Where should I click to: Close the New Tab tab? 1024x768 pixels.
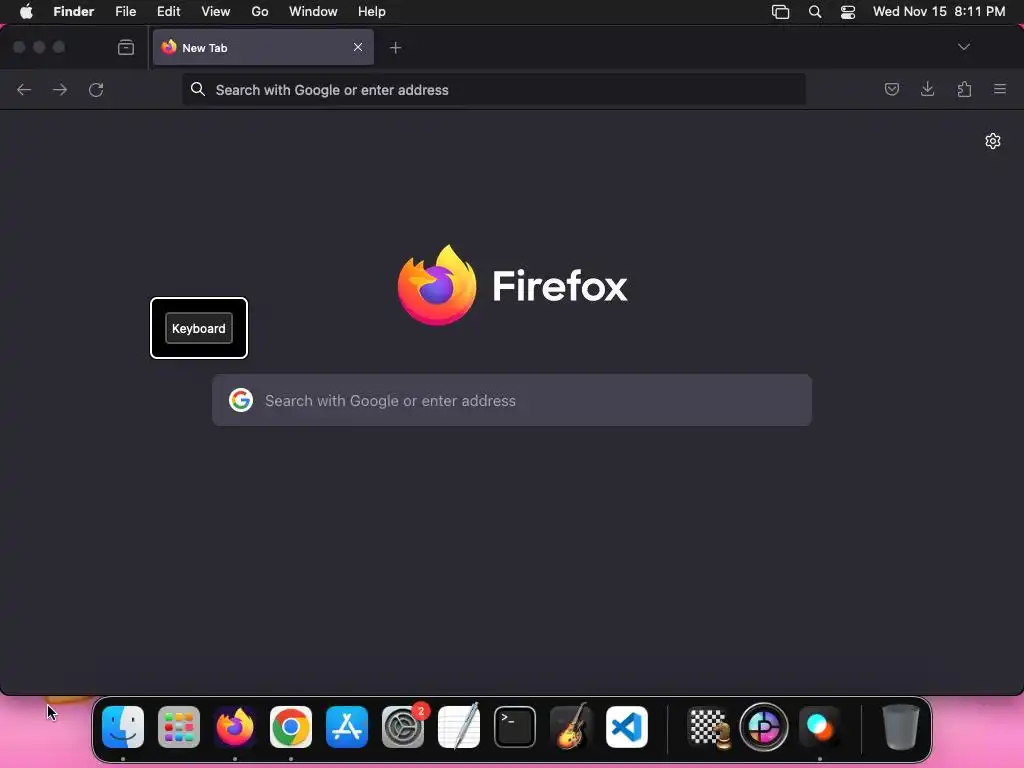pos(358,47)
